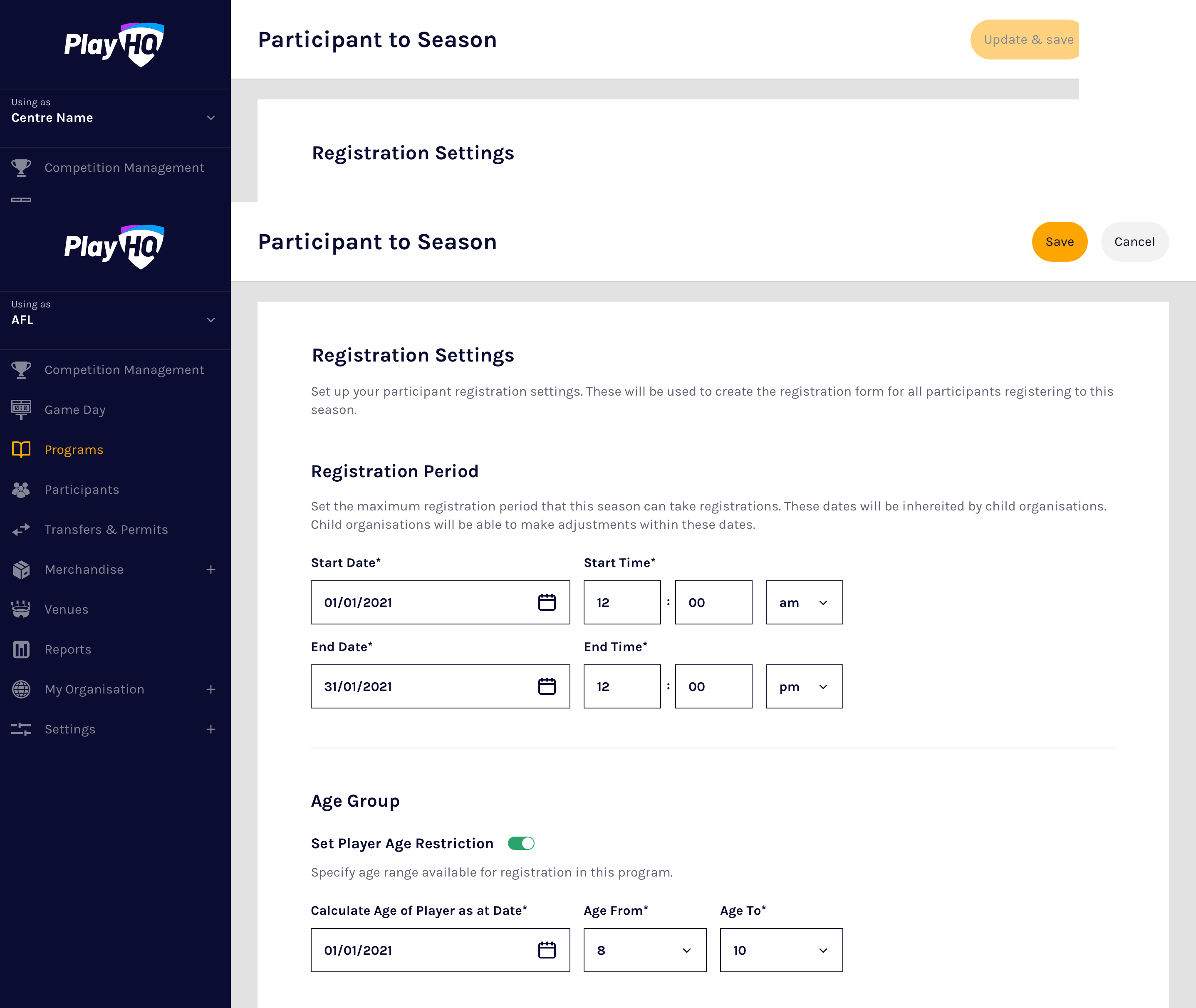Click the Merchandise box icon
Viewport: 1196px width, 1008px height.
point(21,570)
